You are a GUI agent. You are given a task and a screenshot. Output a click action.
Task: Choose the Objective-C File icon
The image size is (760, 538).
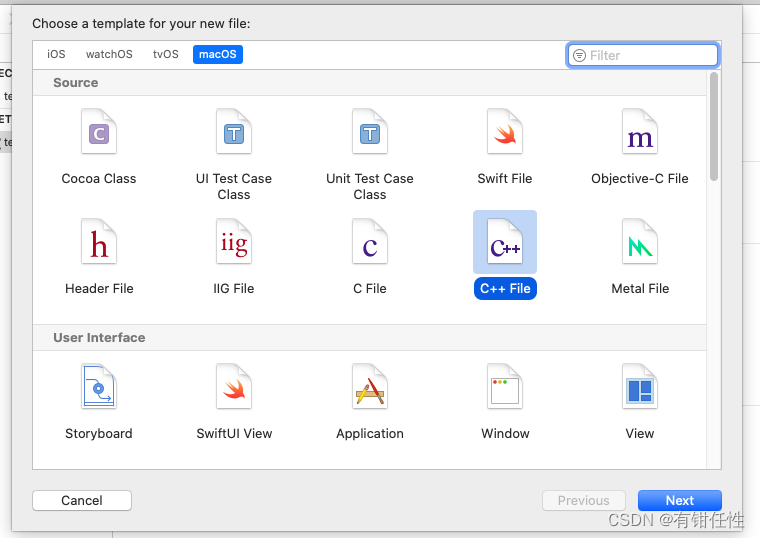(640, 131)
